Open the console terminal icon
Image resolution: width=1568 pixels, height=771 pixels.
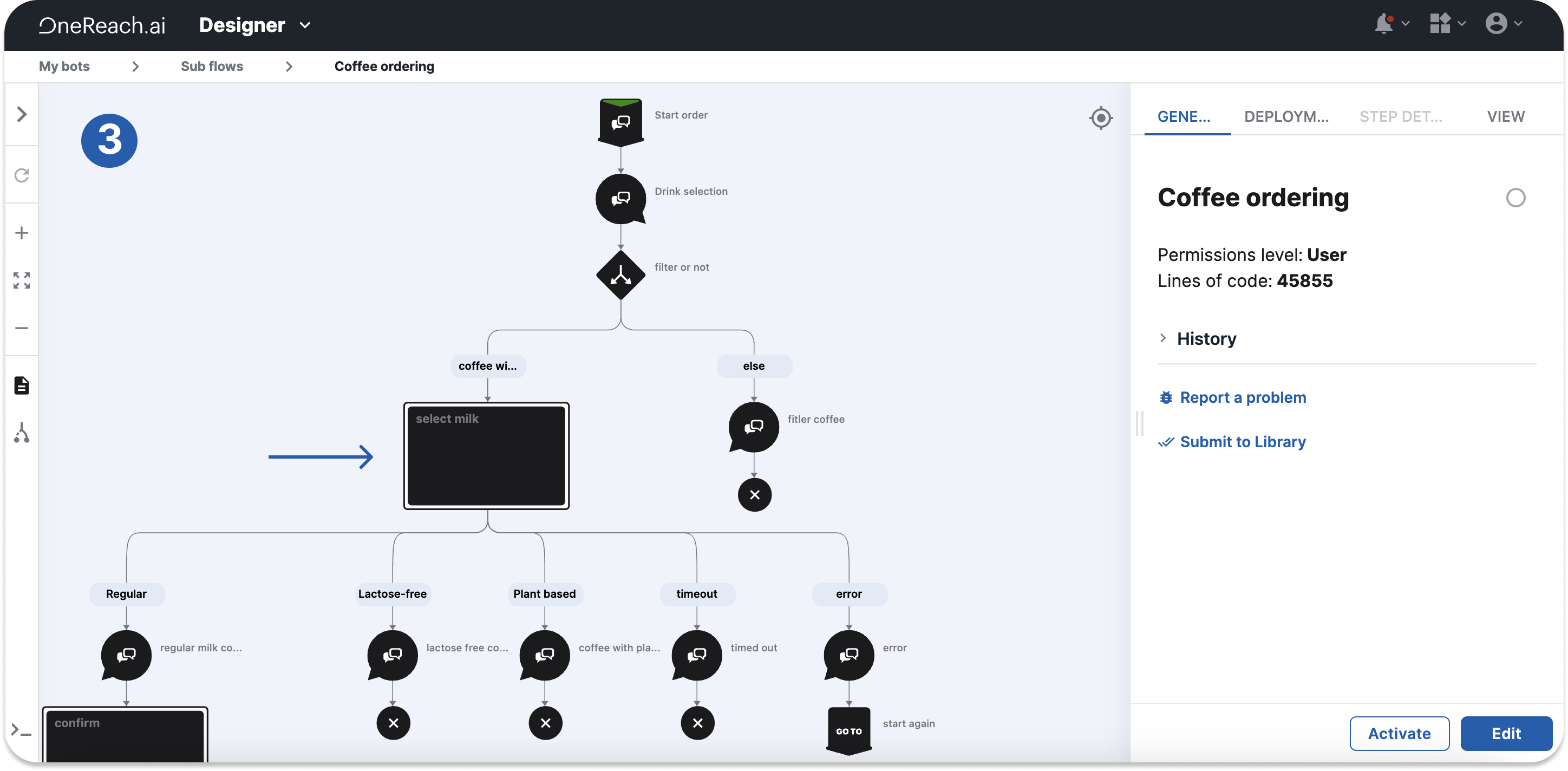coord(22,730)
